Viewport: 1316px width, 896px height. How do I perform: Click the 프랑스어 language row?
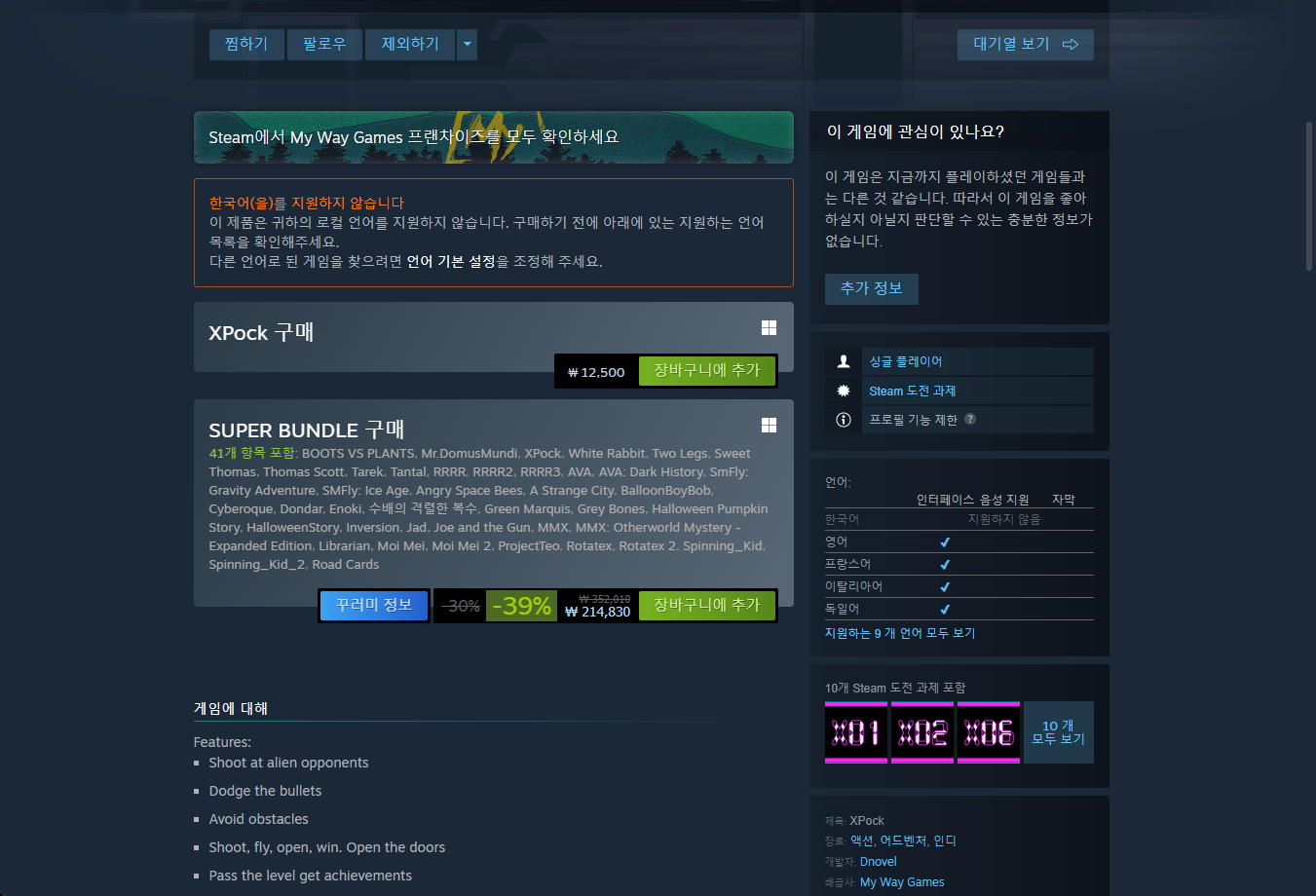tap(959, 564)
